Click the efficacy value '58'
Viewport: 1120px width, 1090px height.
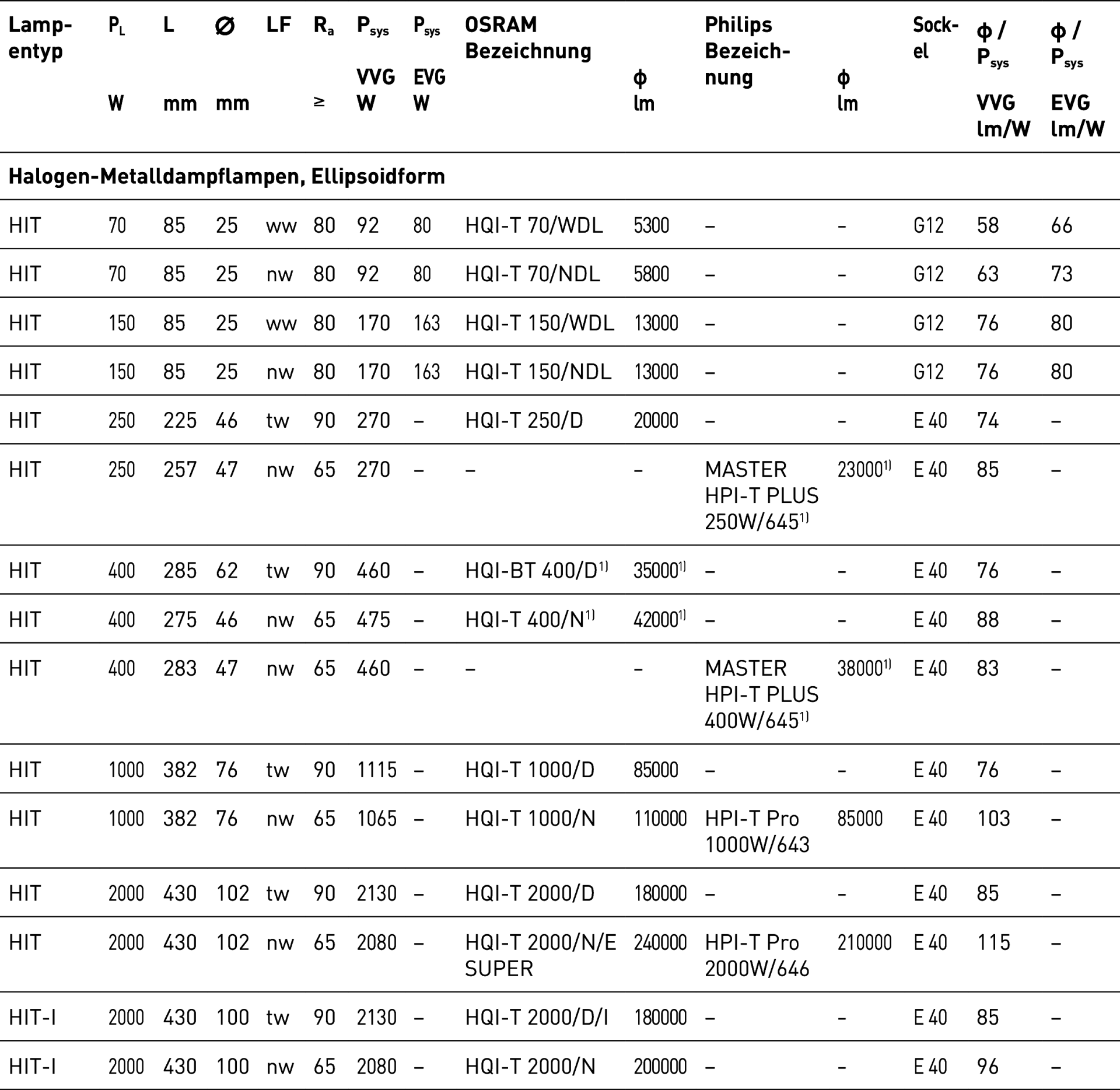(x=988, y=225)
